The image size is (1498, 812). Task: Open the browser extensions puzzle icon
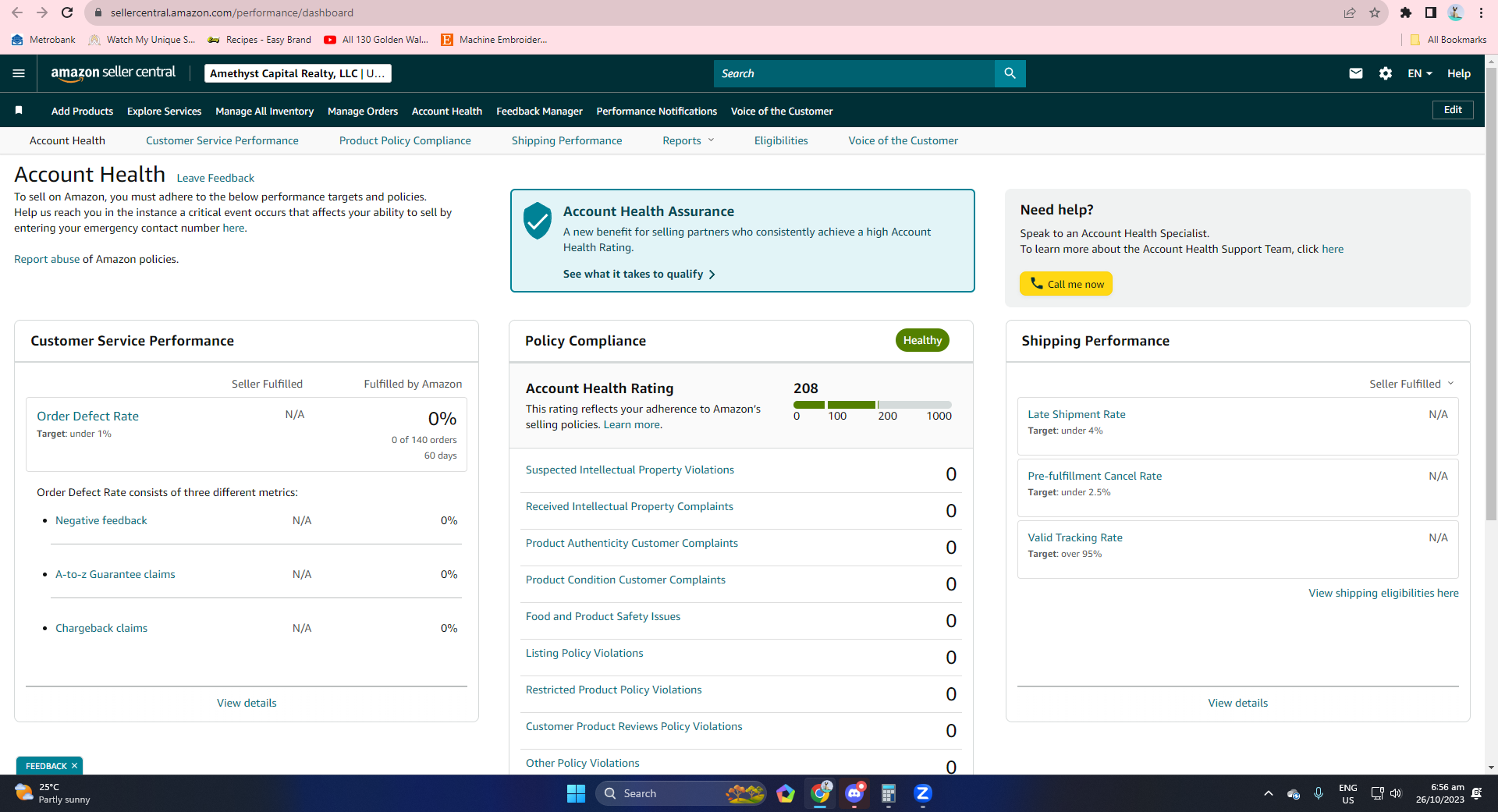(1406, 12)
